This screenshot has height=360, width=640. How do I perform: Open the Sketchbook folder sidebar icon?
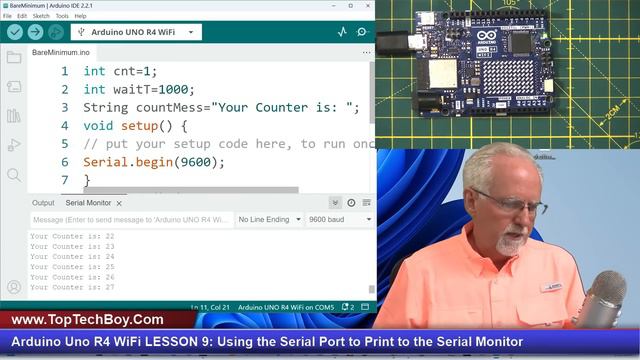(x=14, y=57)
